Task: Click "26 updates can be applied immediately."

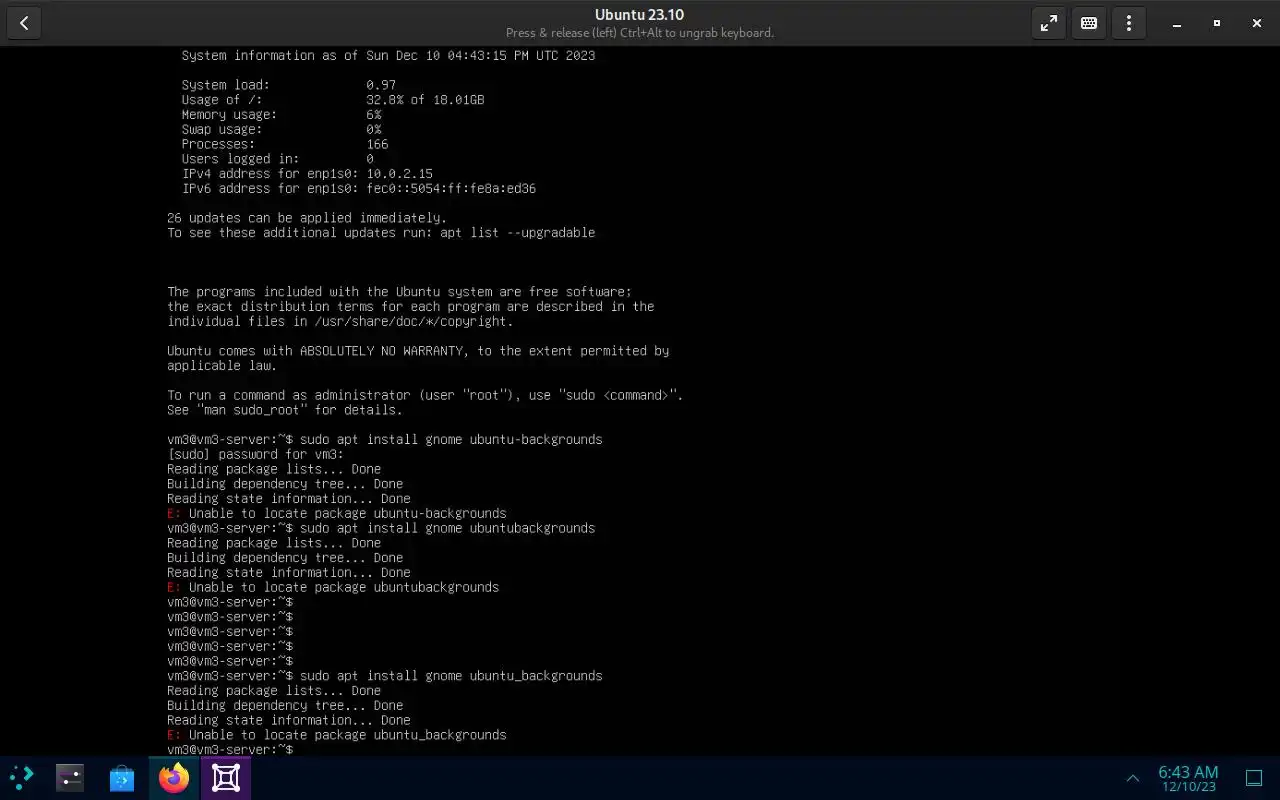Action: (x=307, y=218)
